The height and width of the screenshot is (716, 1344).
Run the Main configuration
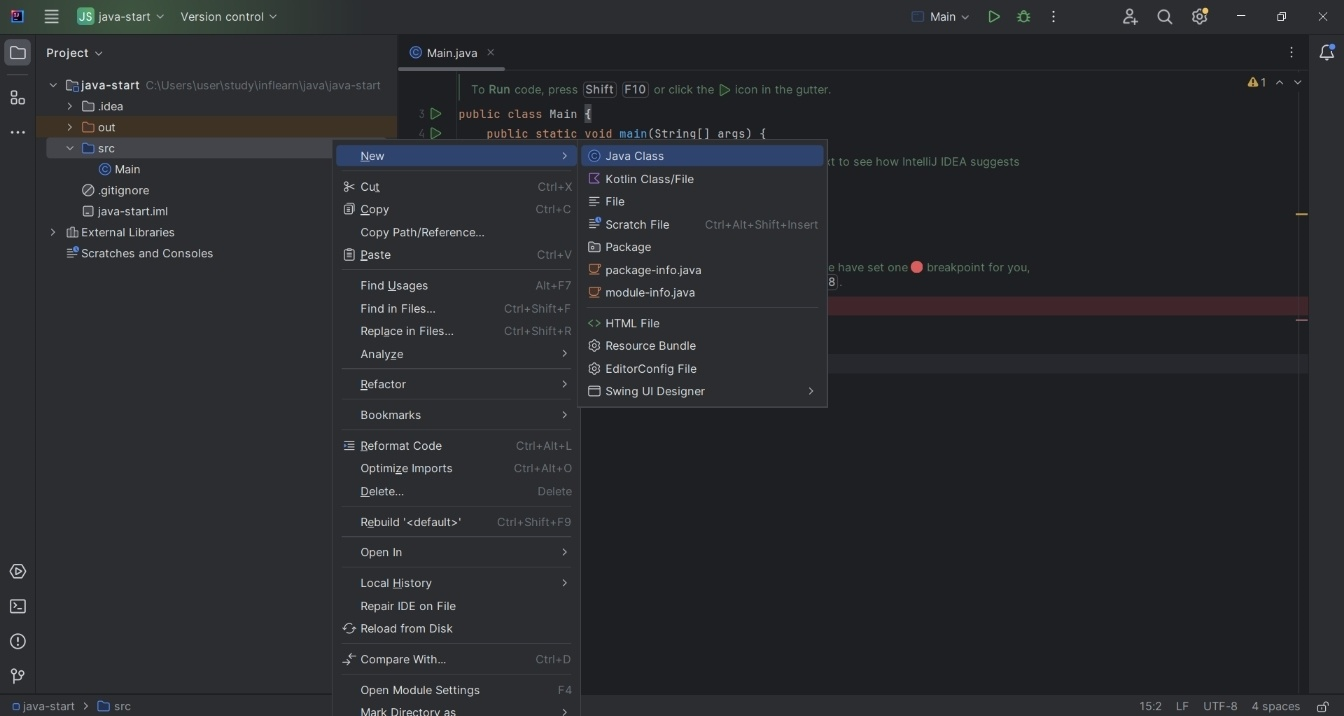(993, 17)
